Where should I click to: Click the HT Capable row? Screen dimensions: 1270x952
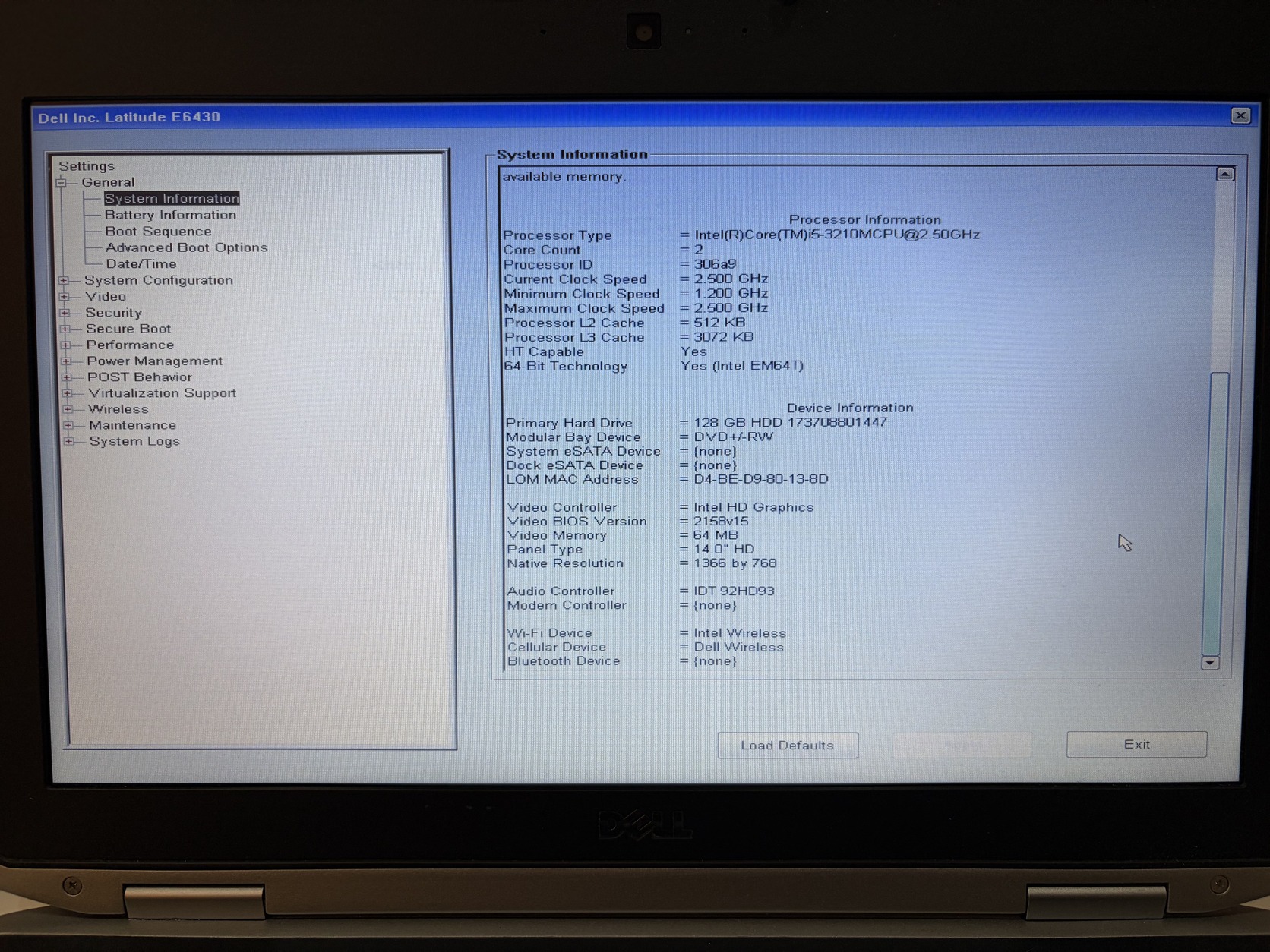click(x=606, y=351)
